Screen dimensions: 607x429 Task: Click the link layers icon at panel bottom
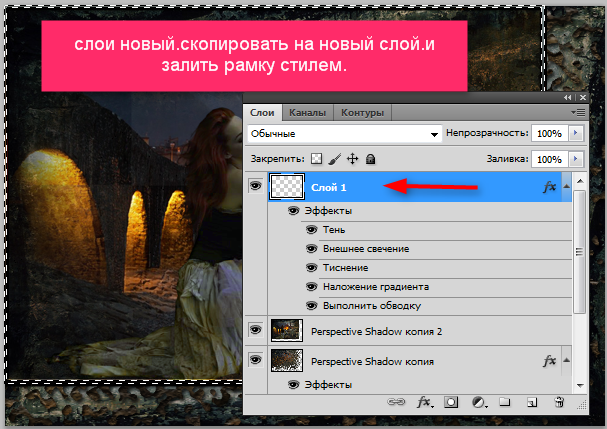[x=396, y=402]
